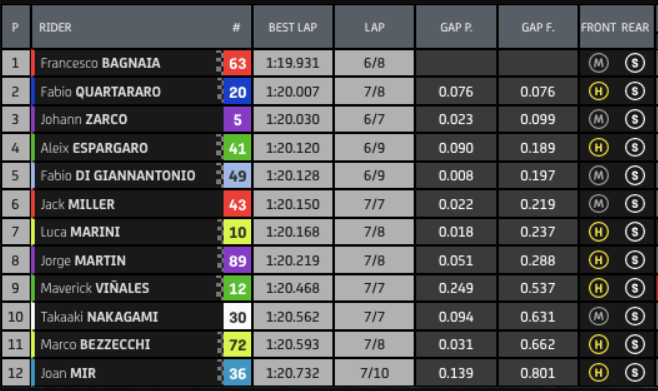Click Quartararo's hard front tyre icon
The image size is (658, 391).
[x=598, y=91]
